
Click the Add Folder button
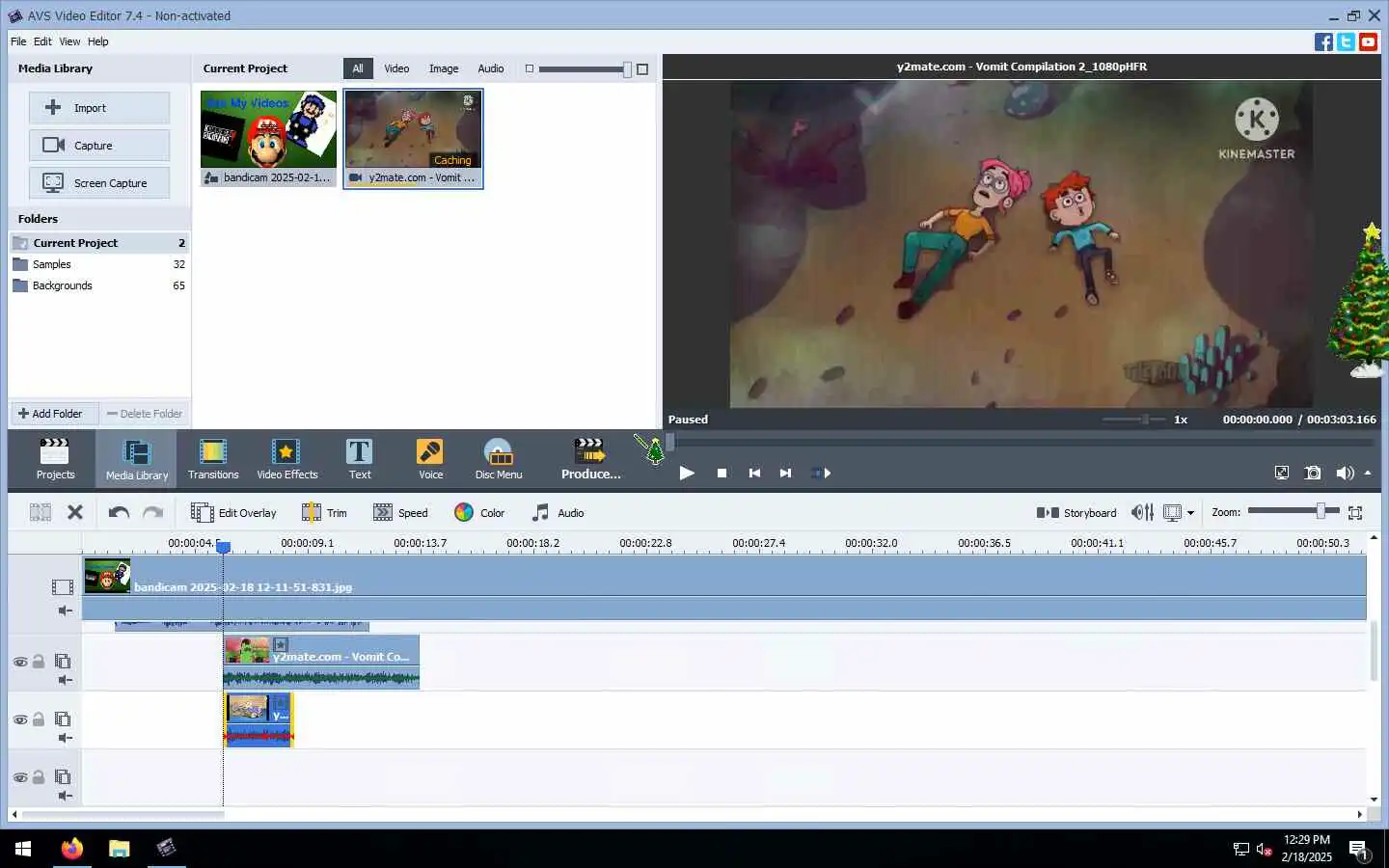click(x=54, y=414)
